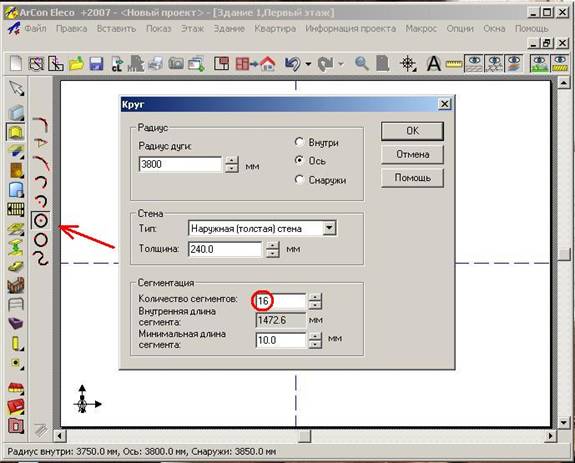Select the Ось radio button

(299, 161)
